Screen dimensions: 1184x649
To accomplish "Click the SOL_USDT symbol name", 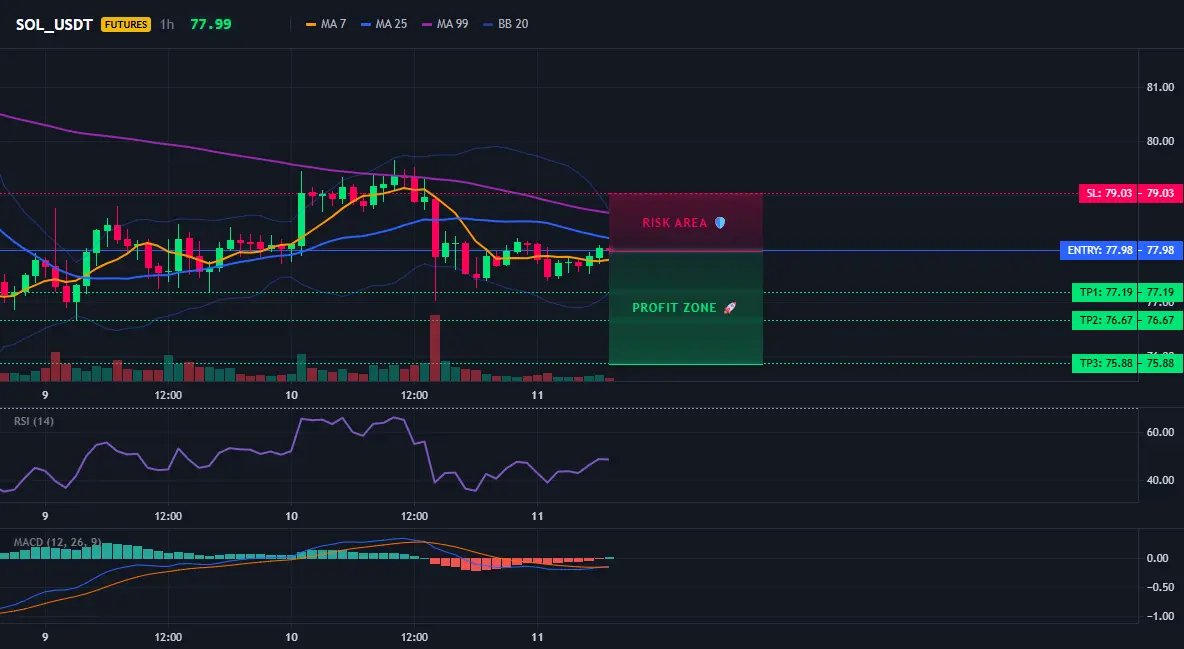I will pos(54,24).
